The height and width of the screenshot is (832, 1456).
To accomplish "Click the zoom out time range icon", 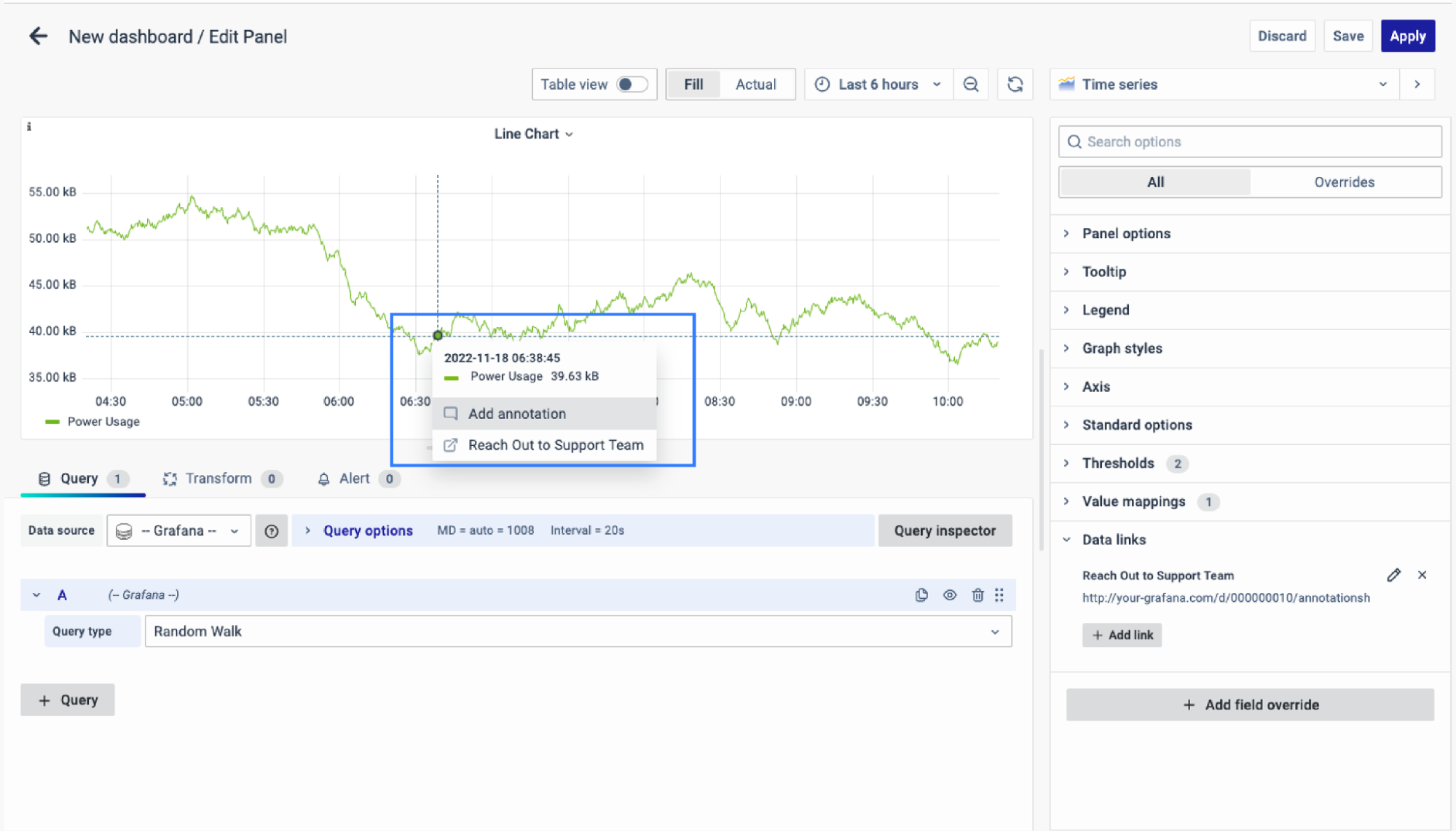I will point(971,85).
